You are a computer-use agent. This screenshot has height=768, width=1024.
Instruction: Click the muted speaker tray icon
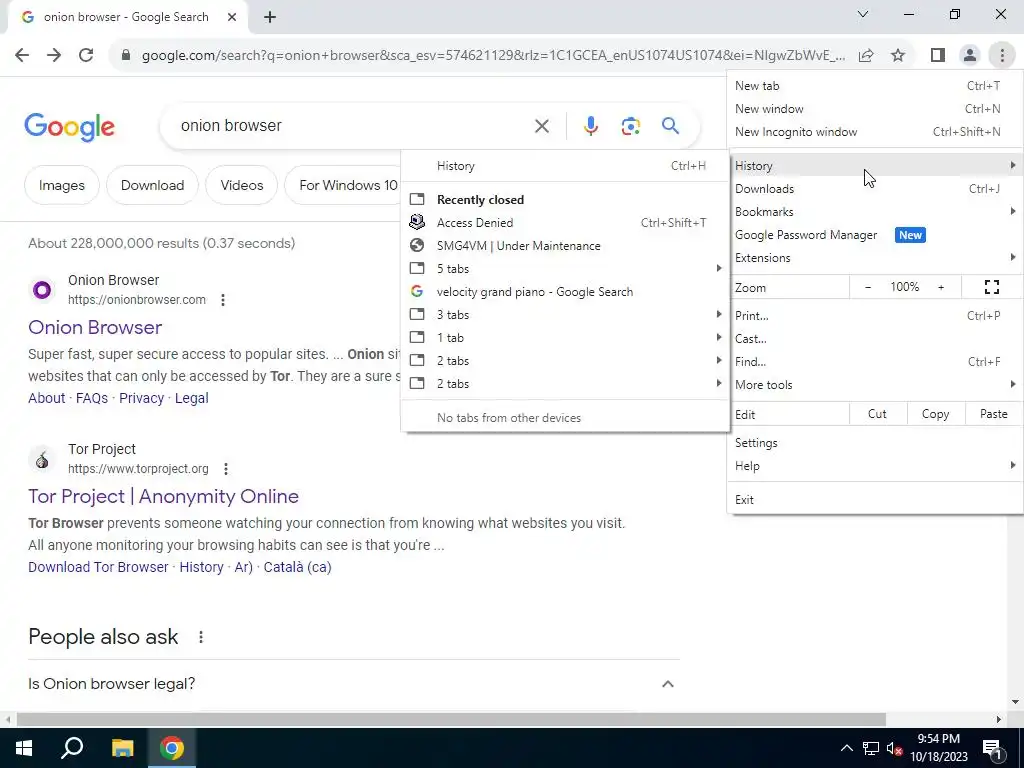click(x=894, y=748)
